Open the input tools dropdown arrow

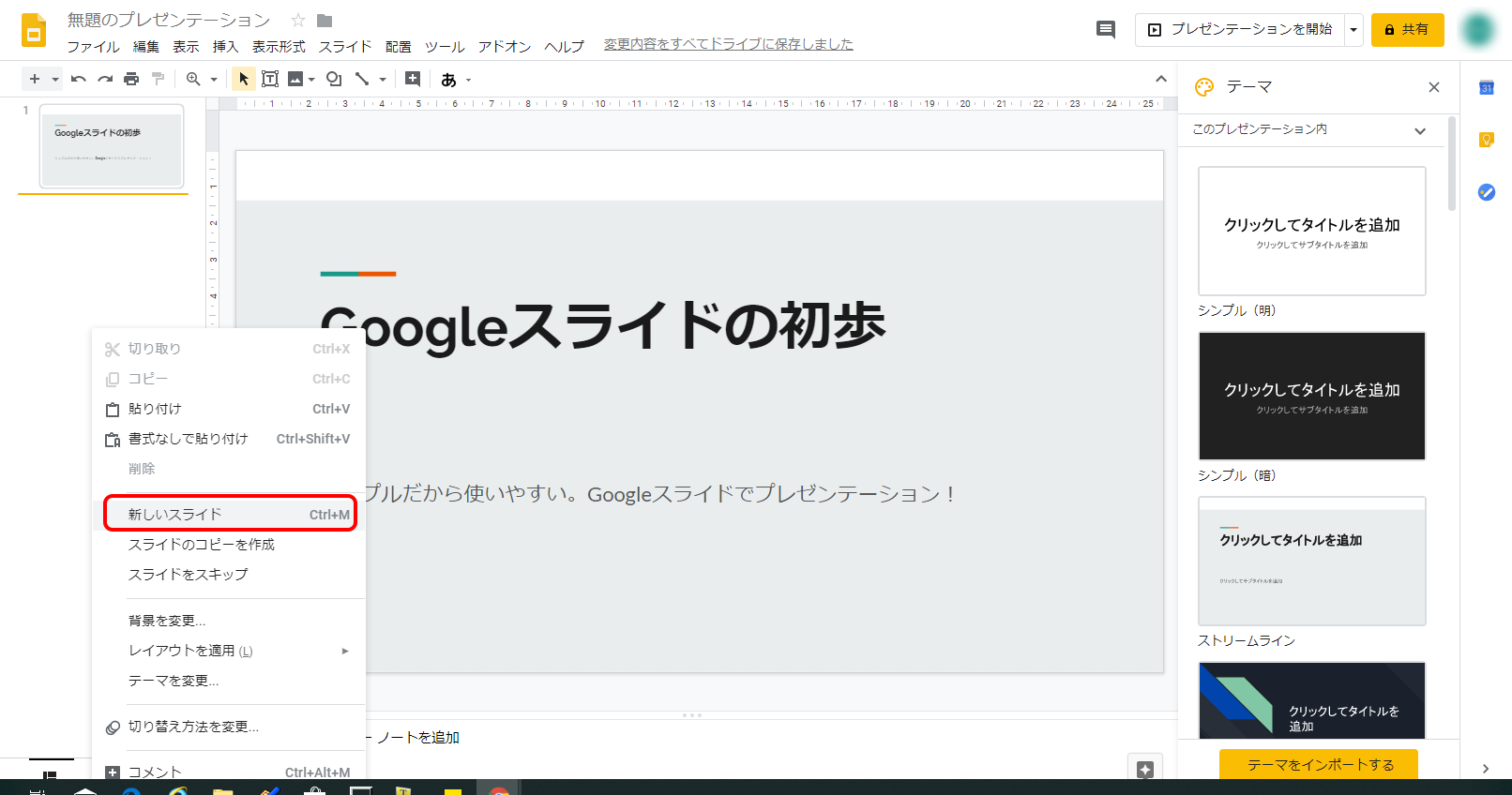(x=468, y=81)
